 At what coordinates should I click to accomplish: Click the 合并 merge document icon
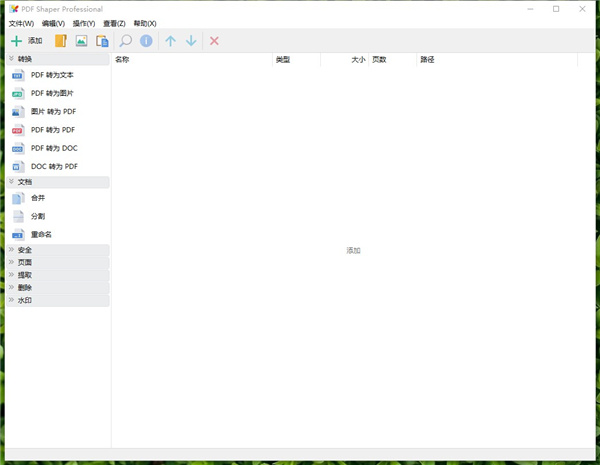[18, 198]
